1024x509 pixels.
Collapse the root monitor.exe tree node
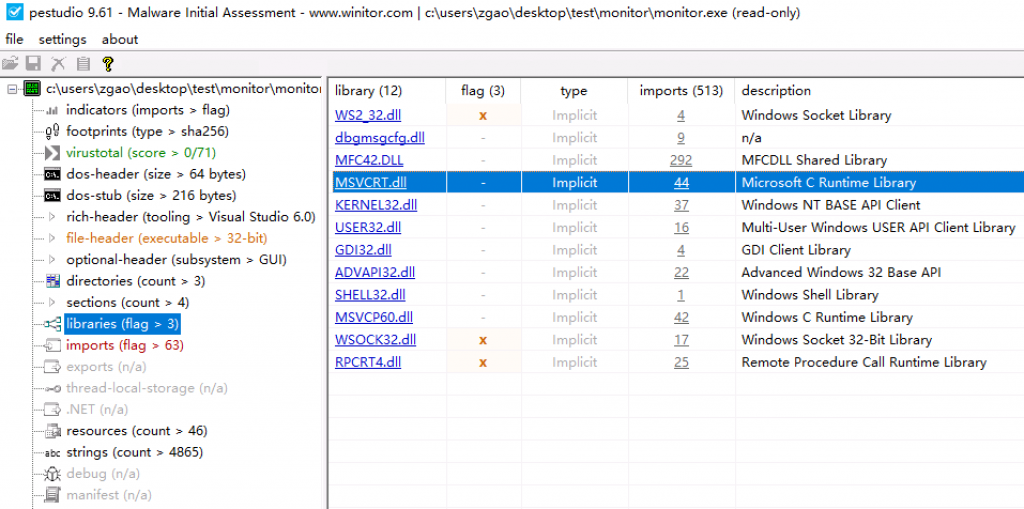(13, 89)
